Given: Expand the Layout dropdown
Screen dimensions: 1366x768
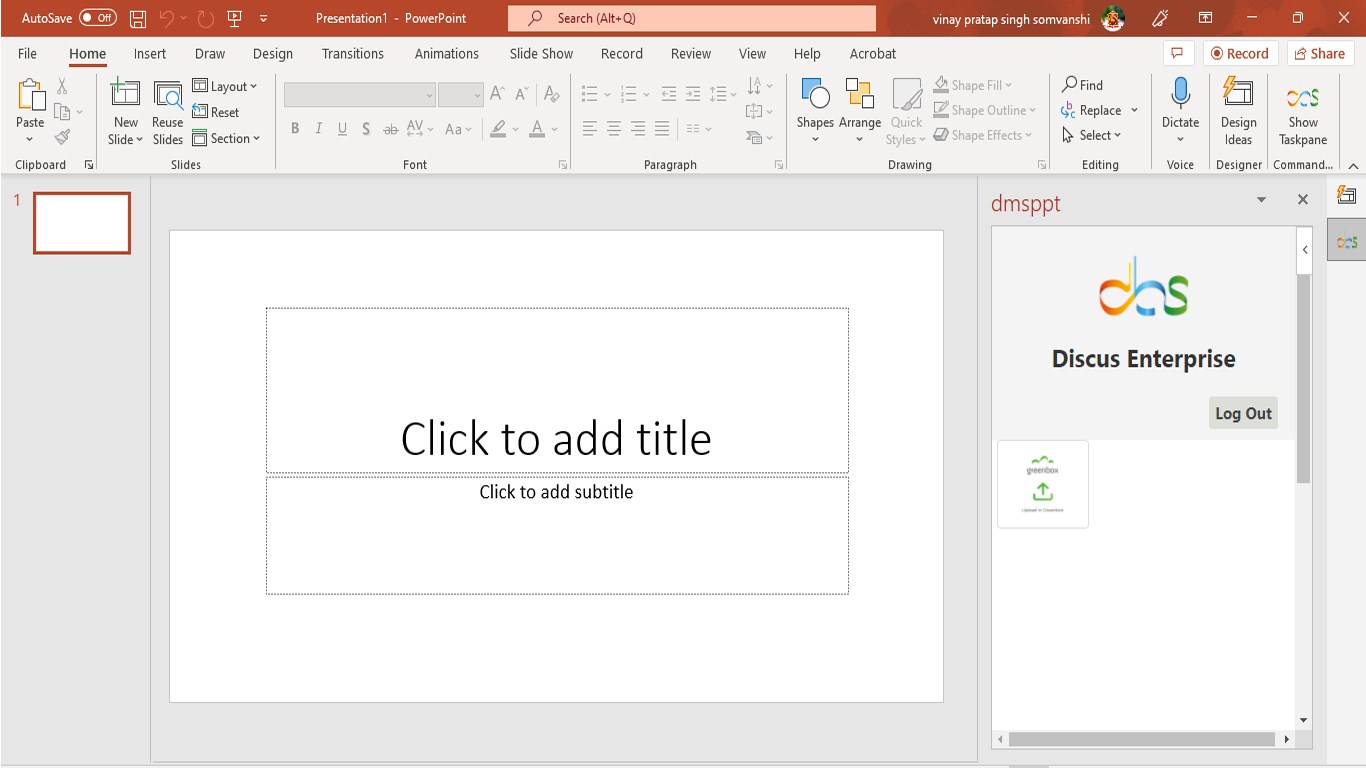Looking at the screenshot, I should click(x=225, y=86).
